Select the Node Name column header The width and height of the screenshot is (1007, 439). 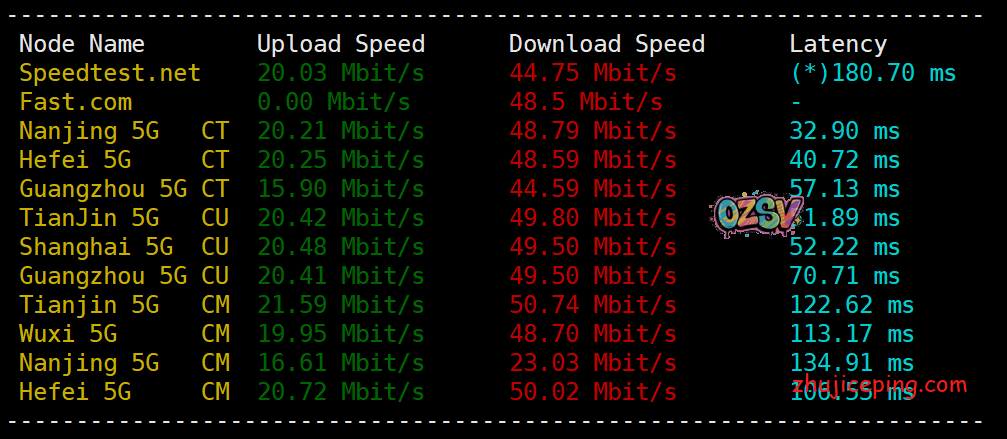(82, 44)
